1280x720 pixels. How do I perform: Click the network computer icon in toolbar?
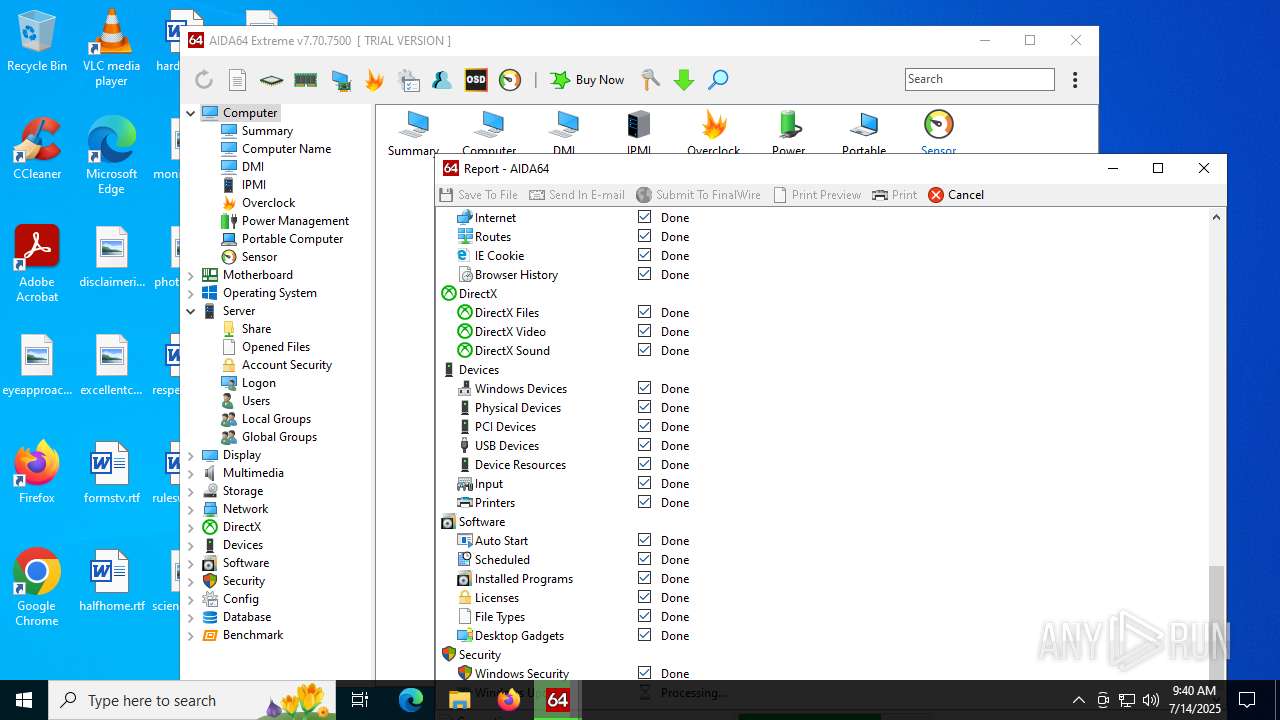click(341, 80)
